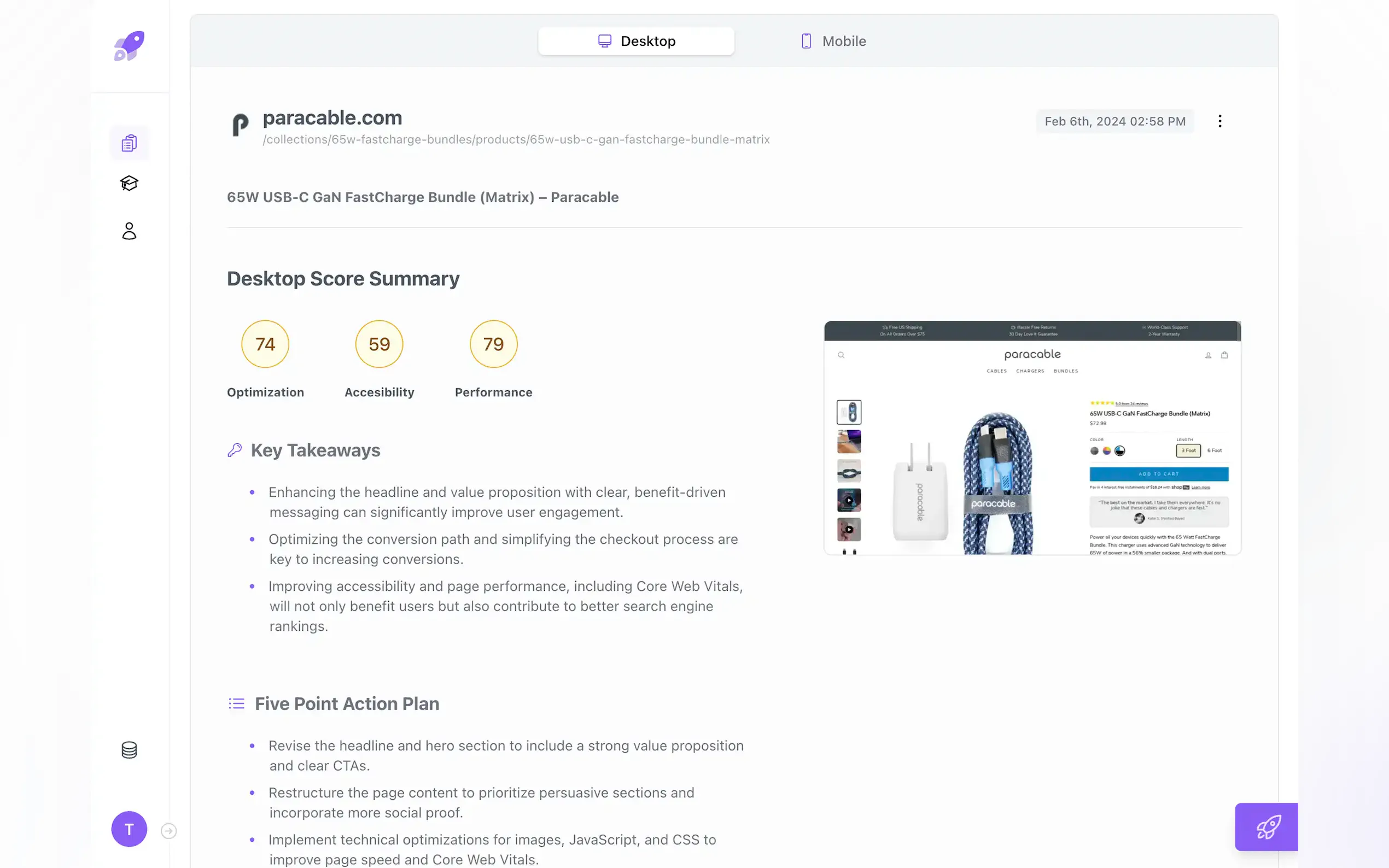Image resolution: width=1389 pixels, height=868 pixels.
Task: Open the three-dot report options menu
Action: click(x=1219, y=121)
